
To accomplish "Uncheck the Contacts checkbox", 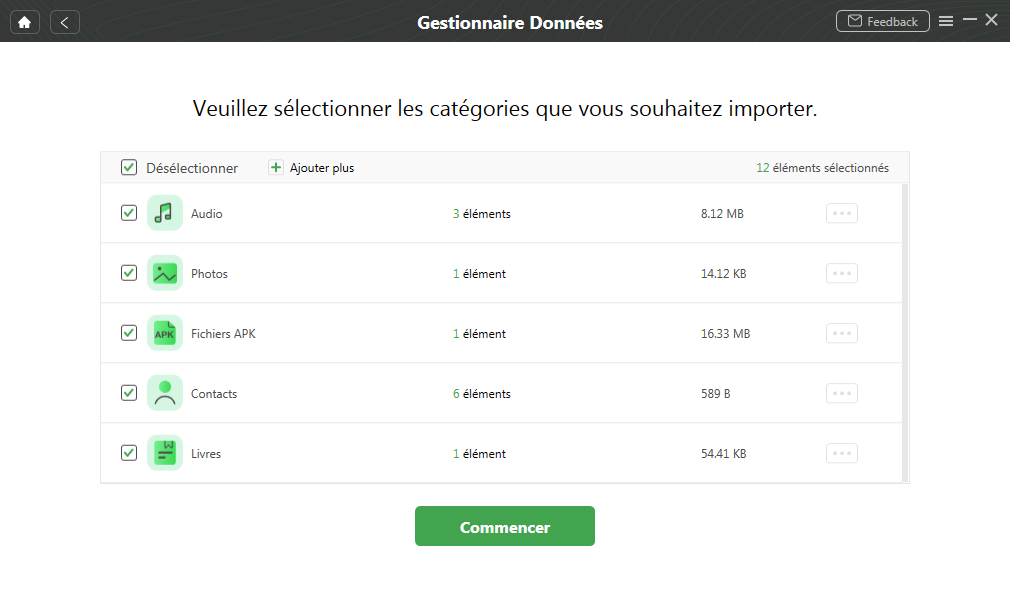I will point(129,392).
